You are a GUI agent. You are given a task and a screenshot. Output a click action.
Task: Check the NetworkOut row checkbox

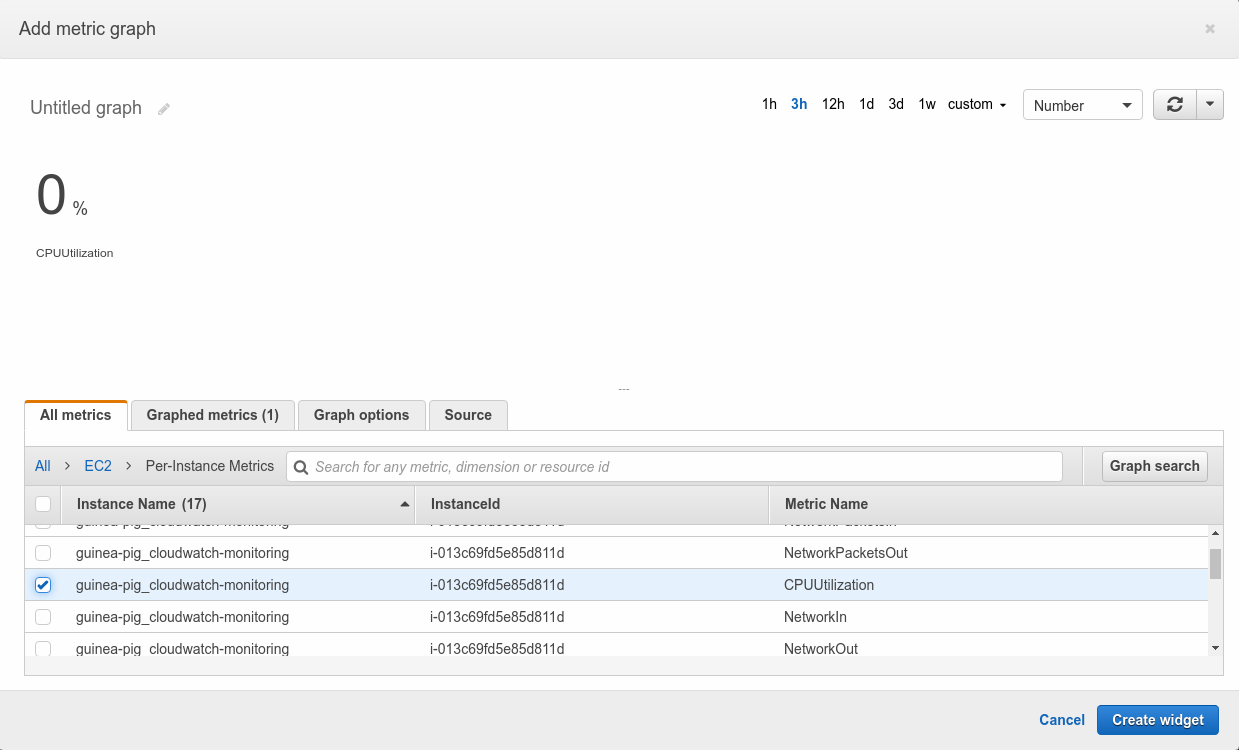(43, 649)
